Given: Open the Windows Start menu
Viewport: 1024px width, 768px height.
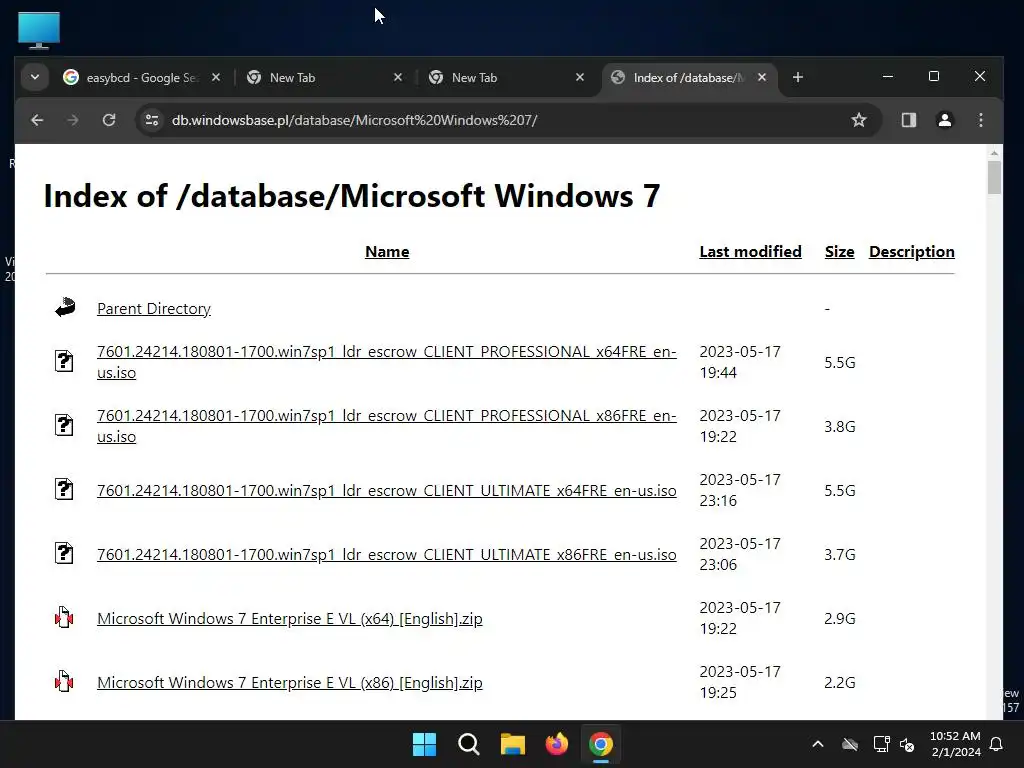Looking at the screenshot, I should 424,744.
